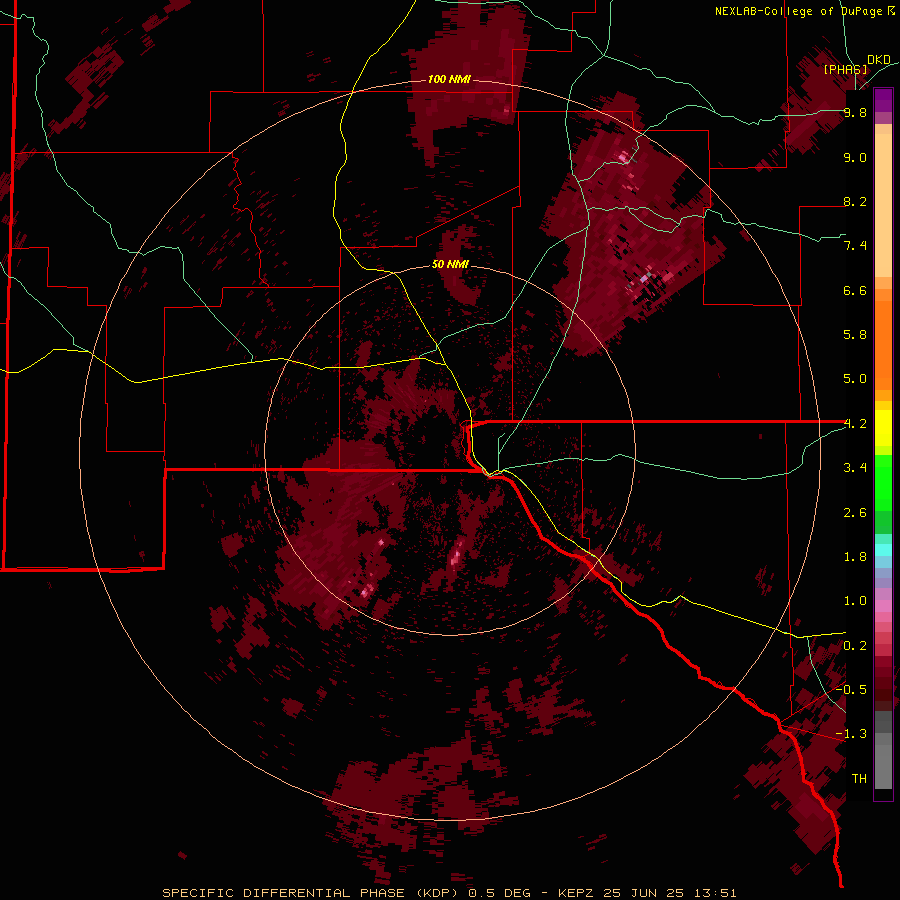Viewport: 900px width, 900px height.
Task: Click the Specific Differential Phase (KDP) caption
Action: coord(449,893)
